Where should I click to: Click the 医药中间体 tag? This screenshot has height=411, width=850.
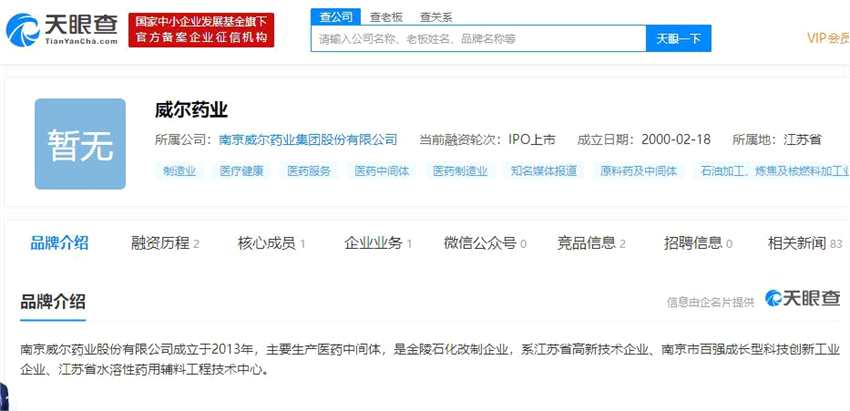[382, 171]
